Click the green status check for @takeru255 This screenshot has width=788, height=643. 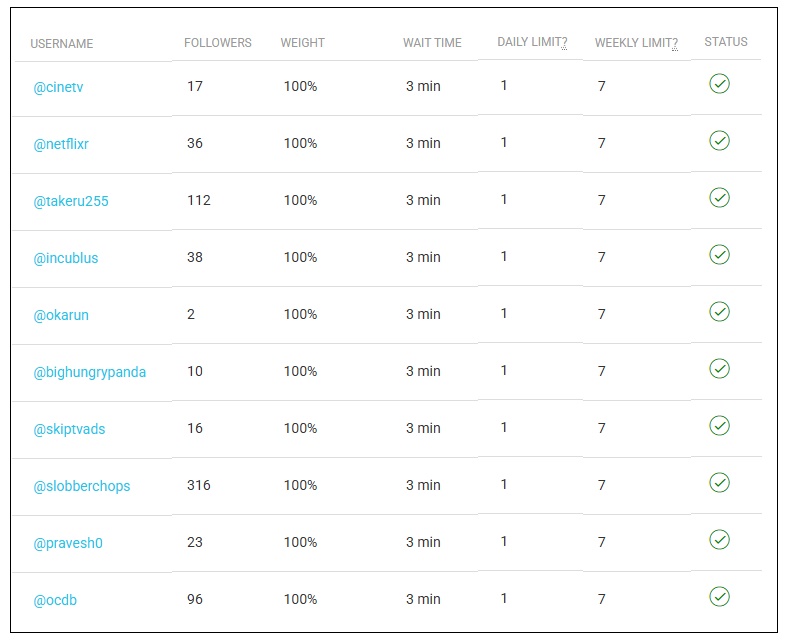coord(719,198)
